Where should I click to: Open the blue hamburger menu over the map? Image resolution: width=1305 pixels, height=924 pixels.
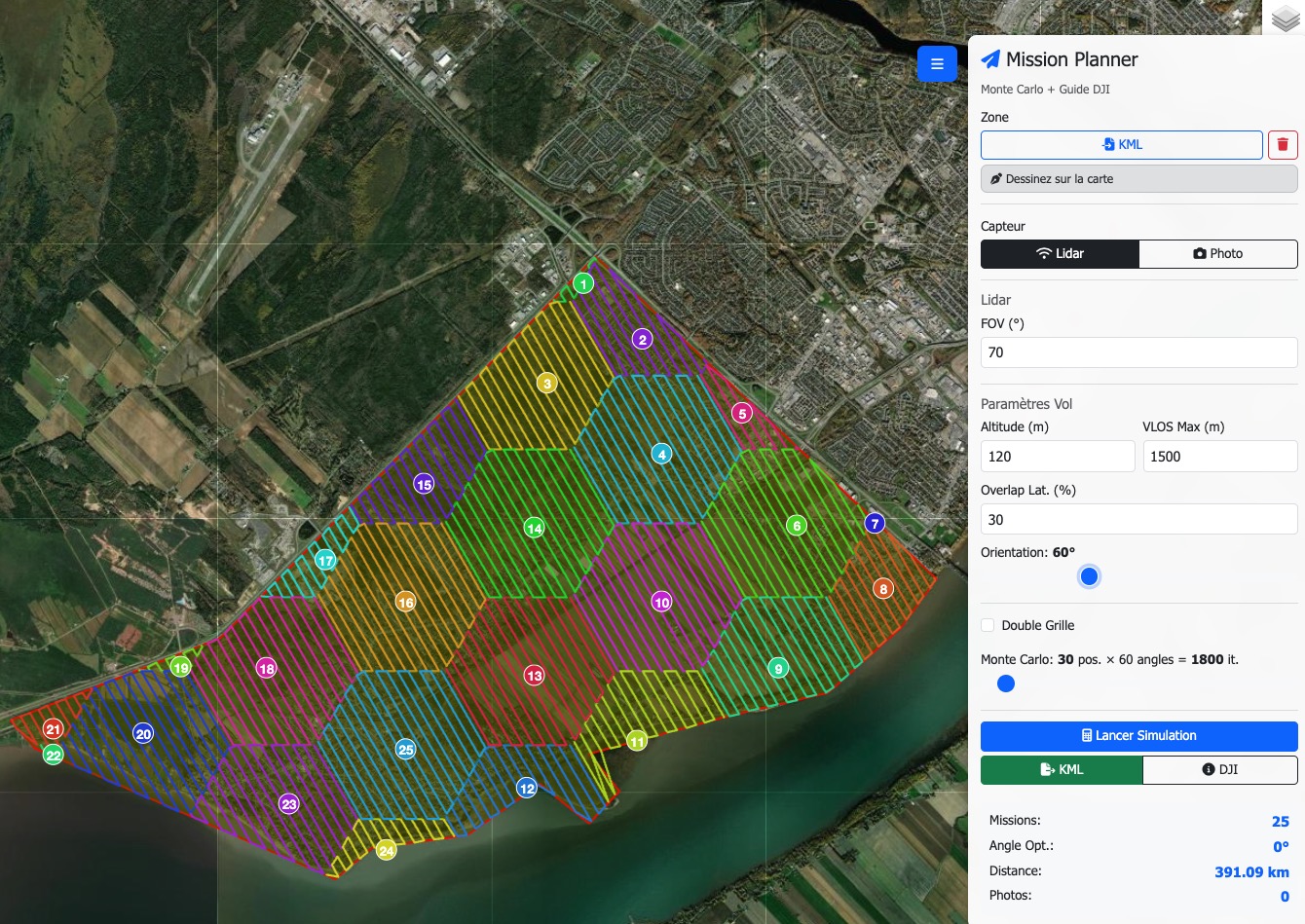pos(936,63)
